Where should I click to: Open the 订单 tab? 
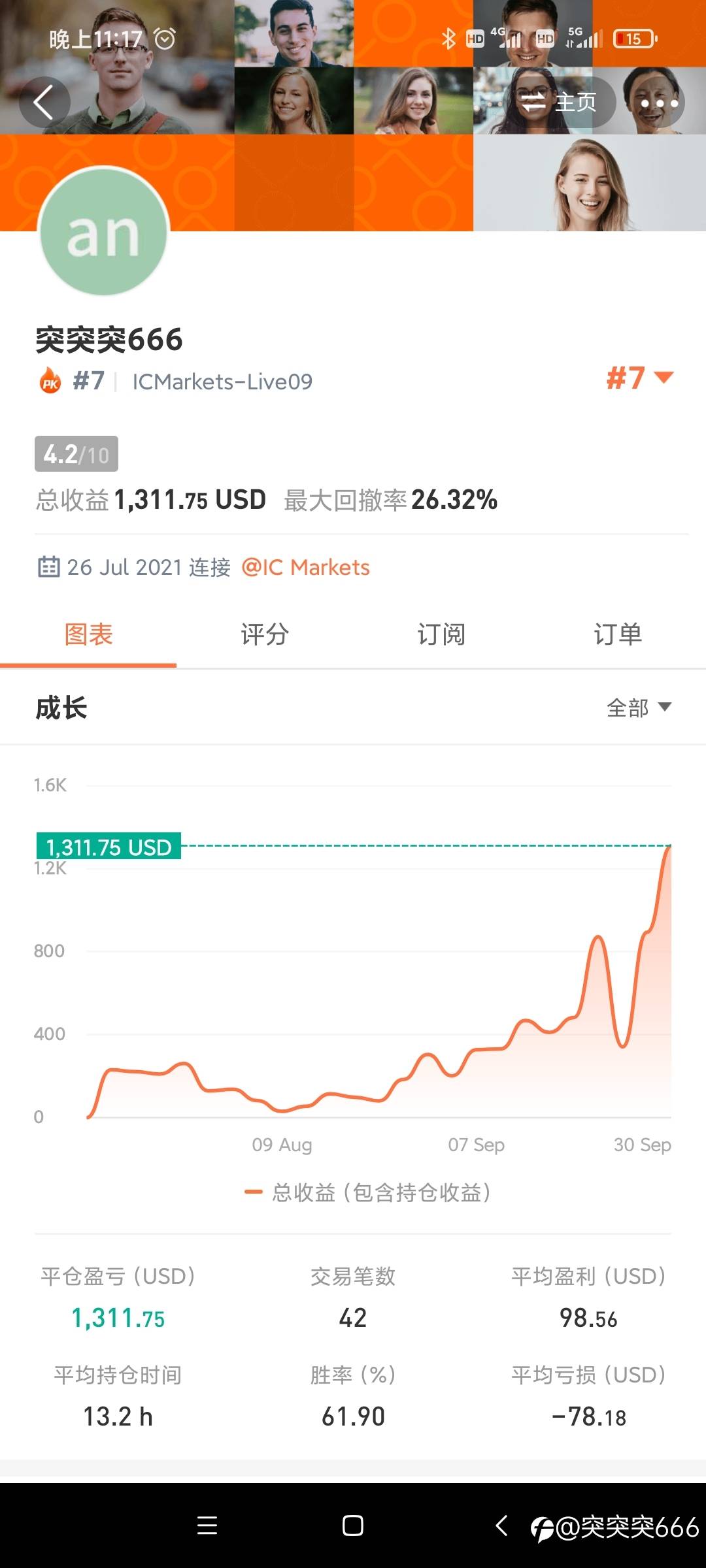[618, 634]
